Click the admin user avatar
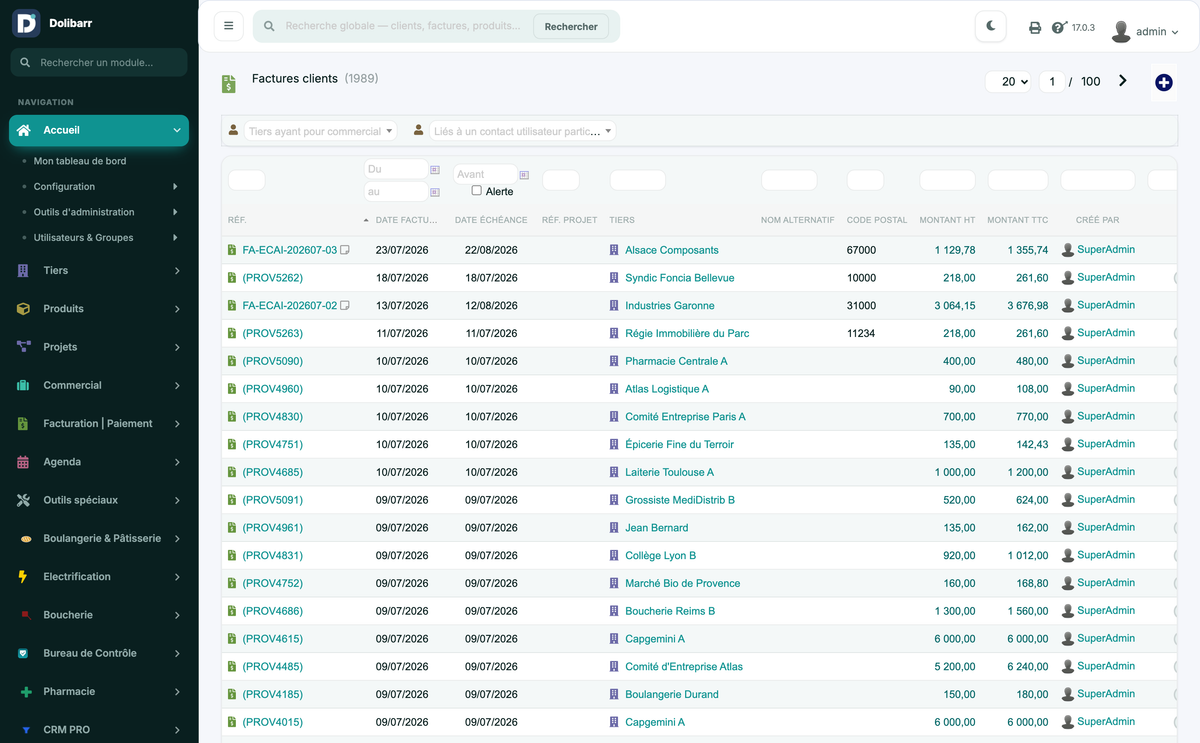 pos(1121,31)
